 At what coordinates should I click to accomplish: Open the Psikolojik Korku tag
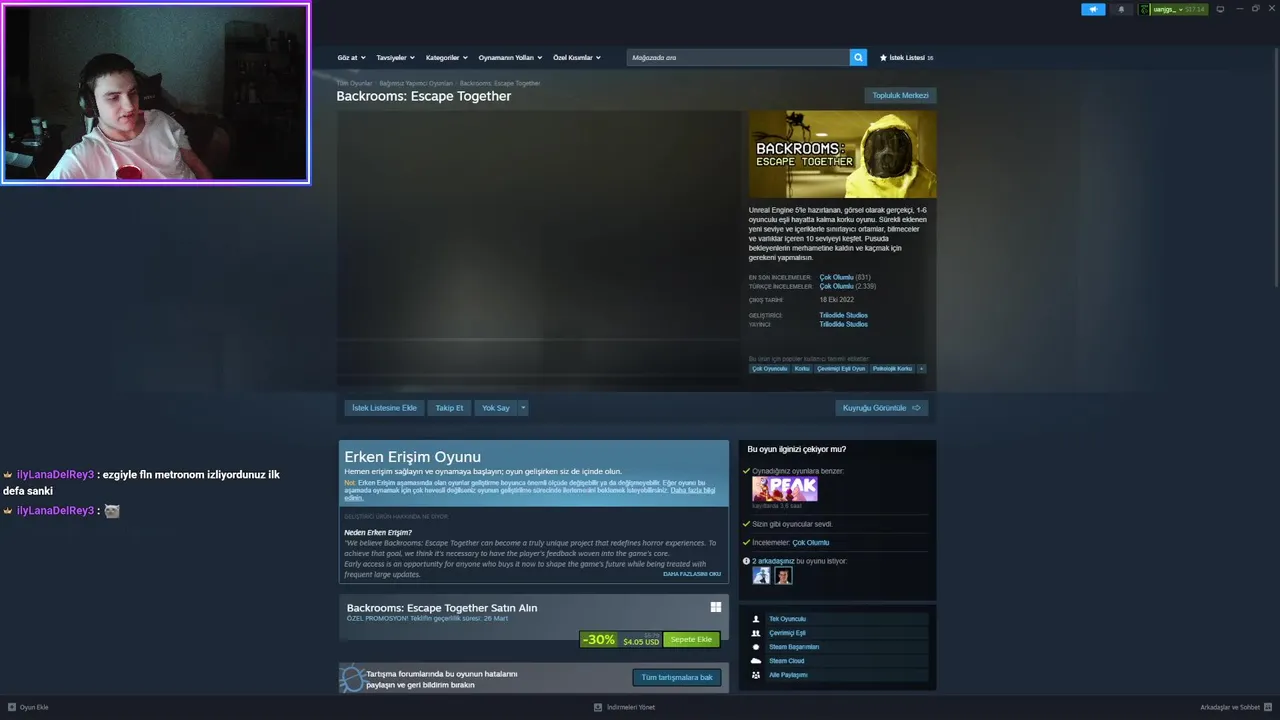click(x=892, y=369)
